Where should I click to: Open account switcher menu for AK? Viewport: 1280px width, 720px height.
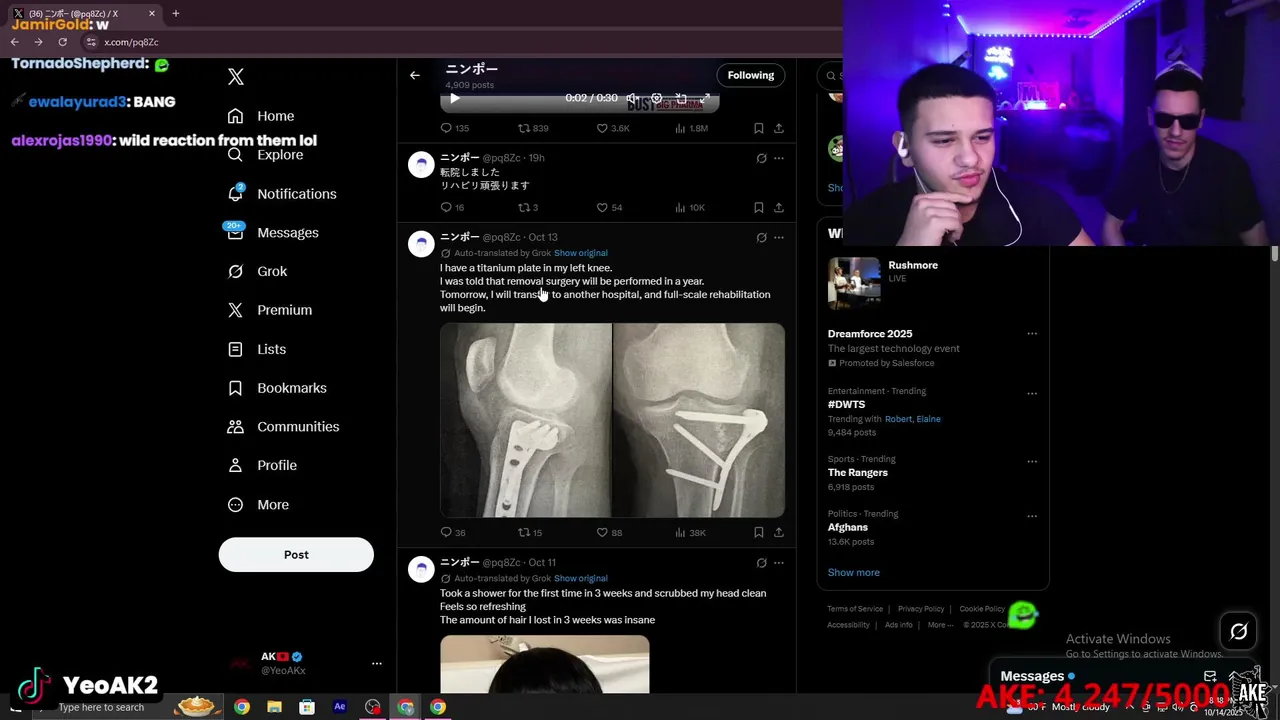coord(376,663)
